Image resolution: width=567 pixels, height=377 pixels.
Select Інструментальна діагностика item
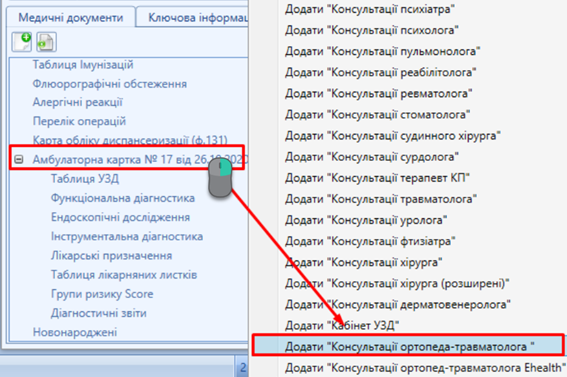click(x=127, y=236)
